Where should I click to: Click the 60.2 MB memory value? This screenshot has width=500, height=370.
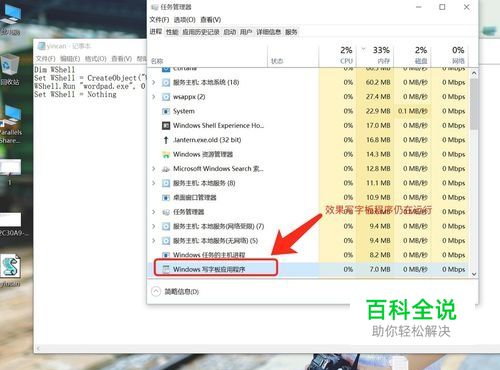(x=378, y=82)
